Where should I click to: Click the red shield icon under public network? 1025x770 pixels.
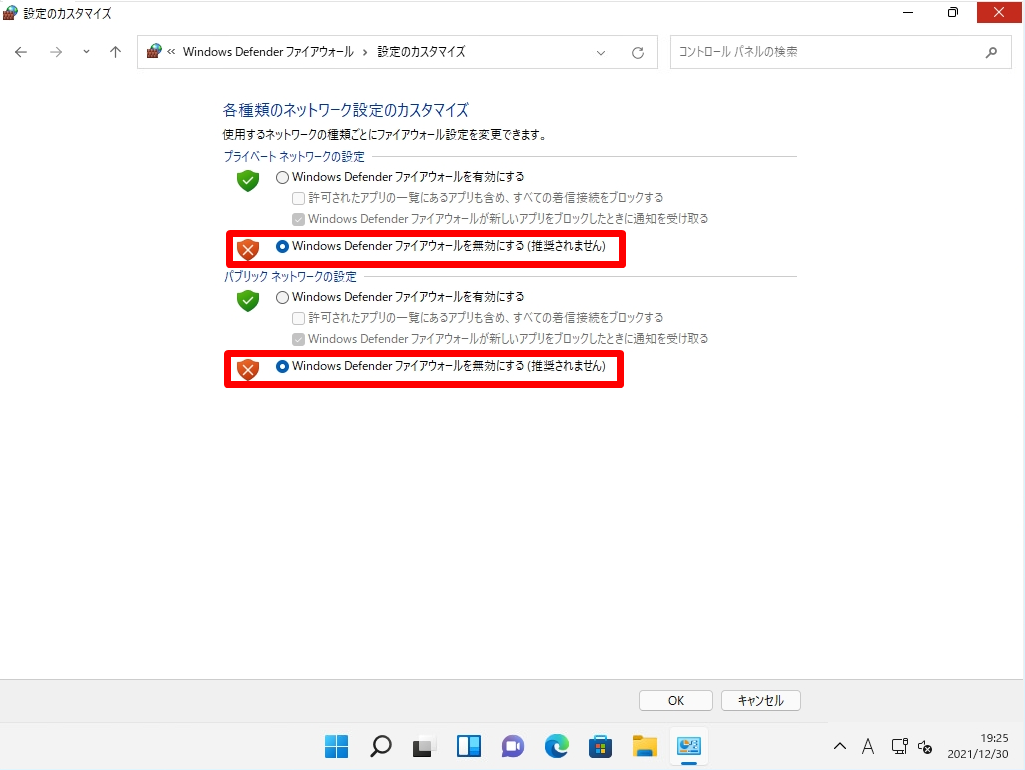tap(248, 369)
